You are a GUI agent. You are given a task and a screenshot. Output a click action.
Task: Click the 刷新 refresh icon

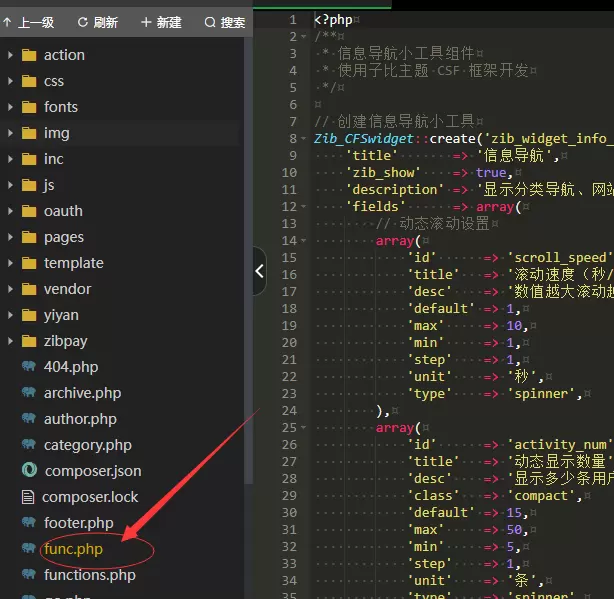(83, 22)
